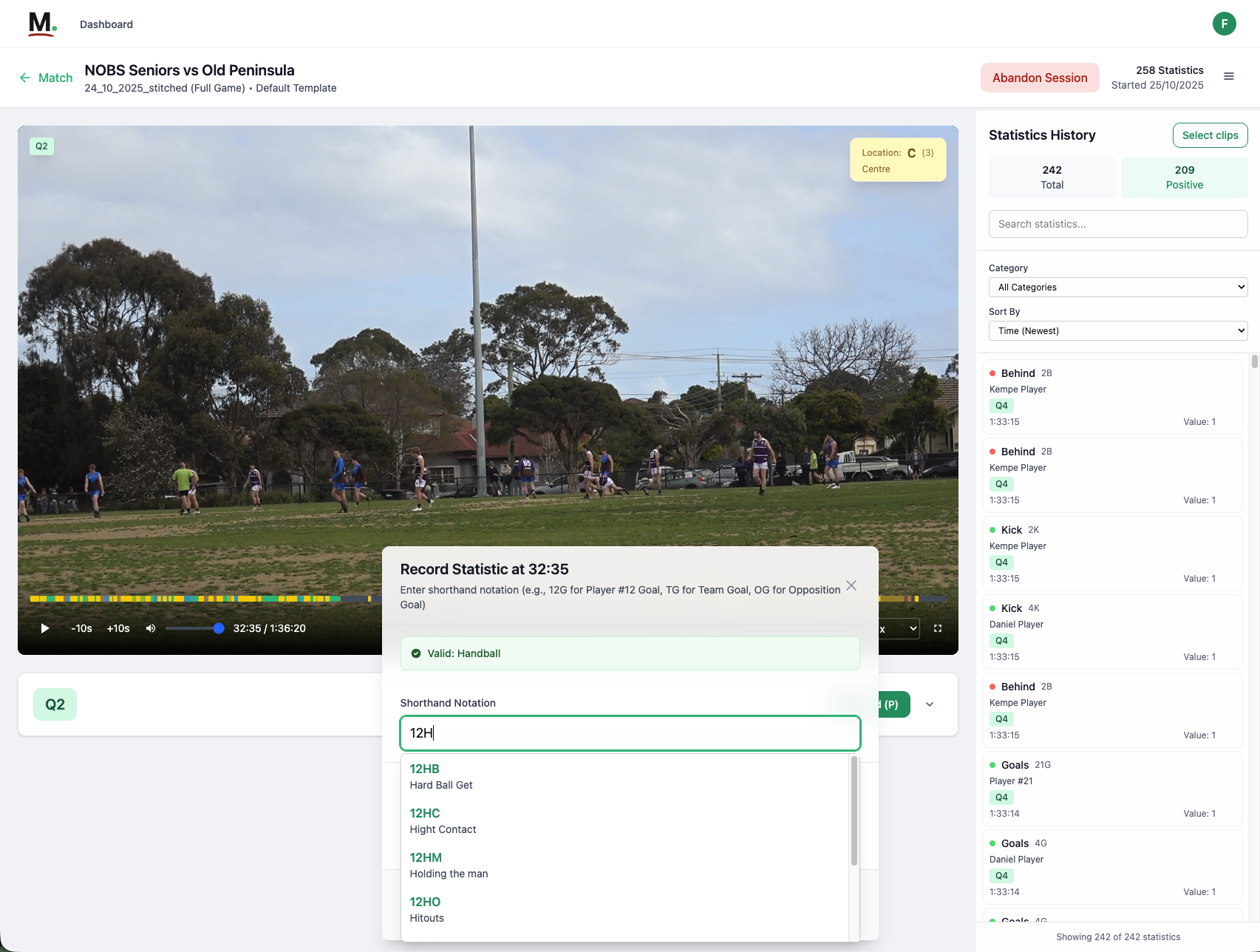Open the Dashboard navigation link

point(106,24)
